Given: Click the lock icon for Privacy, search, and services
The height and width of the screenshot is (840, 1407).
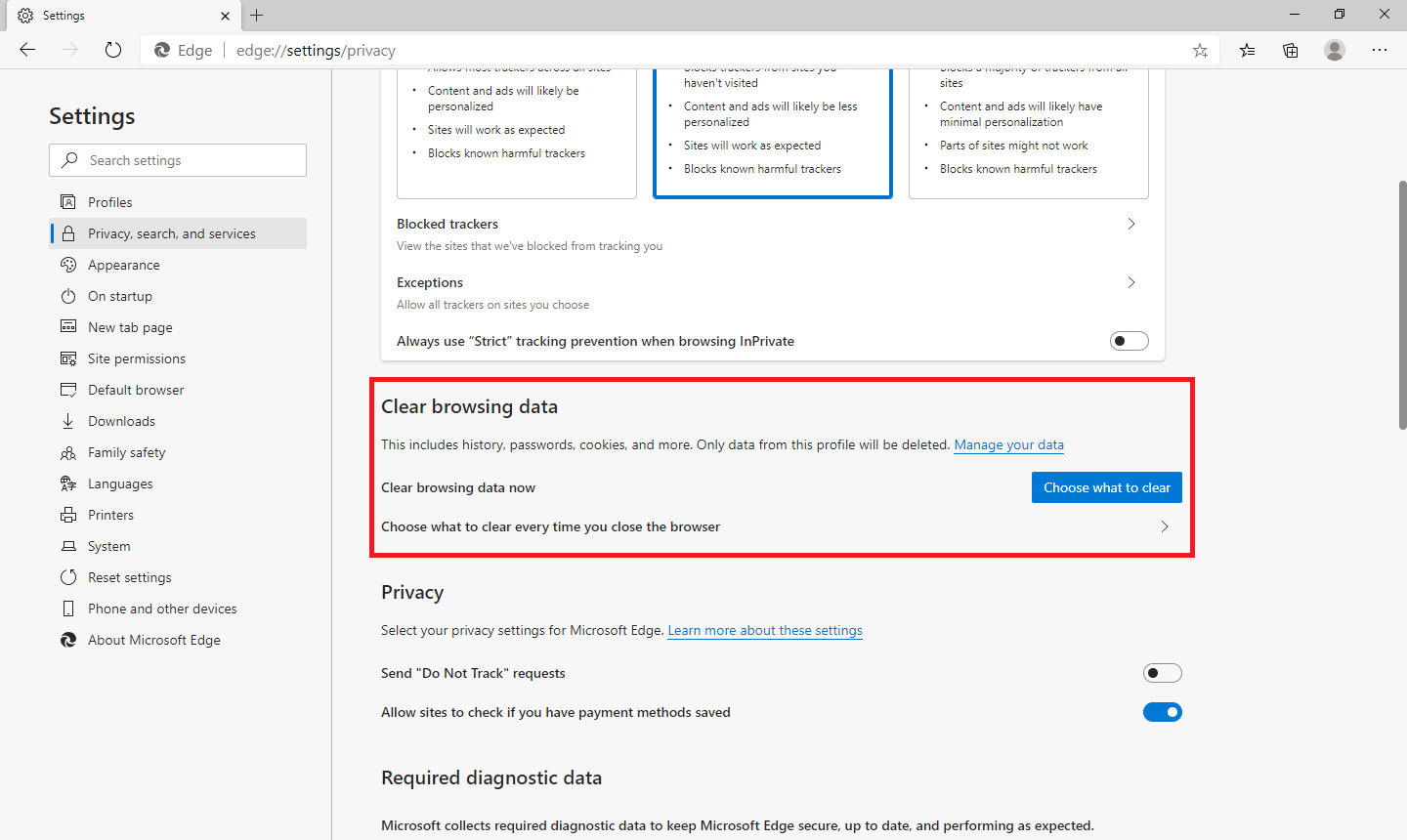Looking at the screenshot, I should tap(68, 233).
